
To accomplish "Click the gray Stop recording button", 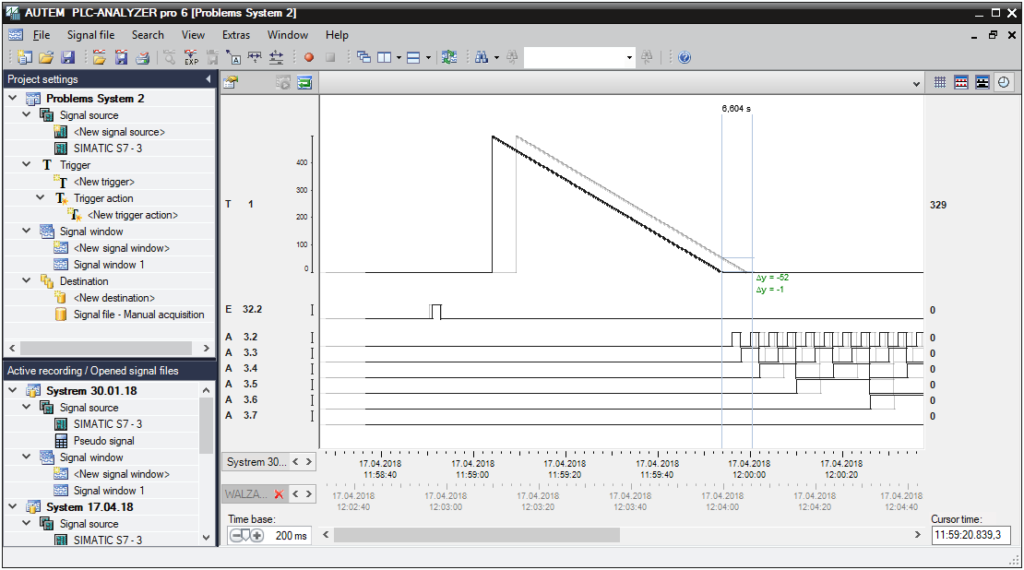I will pos(330,57).
